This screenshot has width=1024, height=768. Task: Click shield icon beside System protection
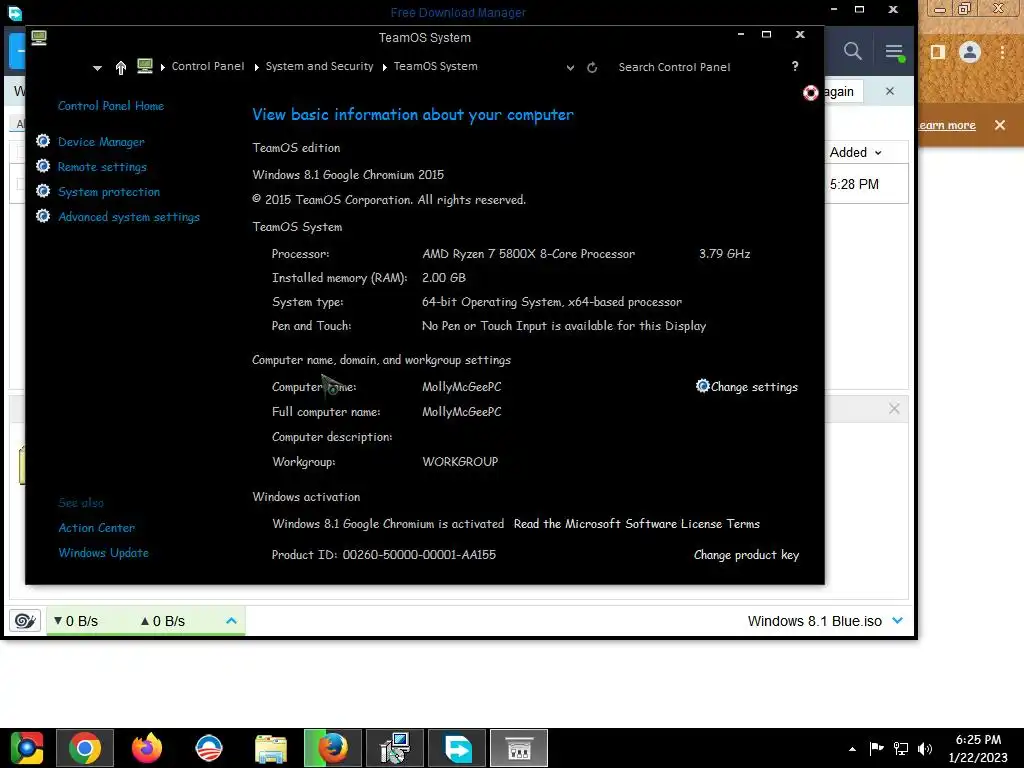pyautogui.click(x=43, y=191)
